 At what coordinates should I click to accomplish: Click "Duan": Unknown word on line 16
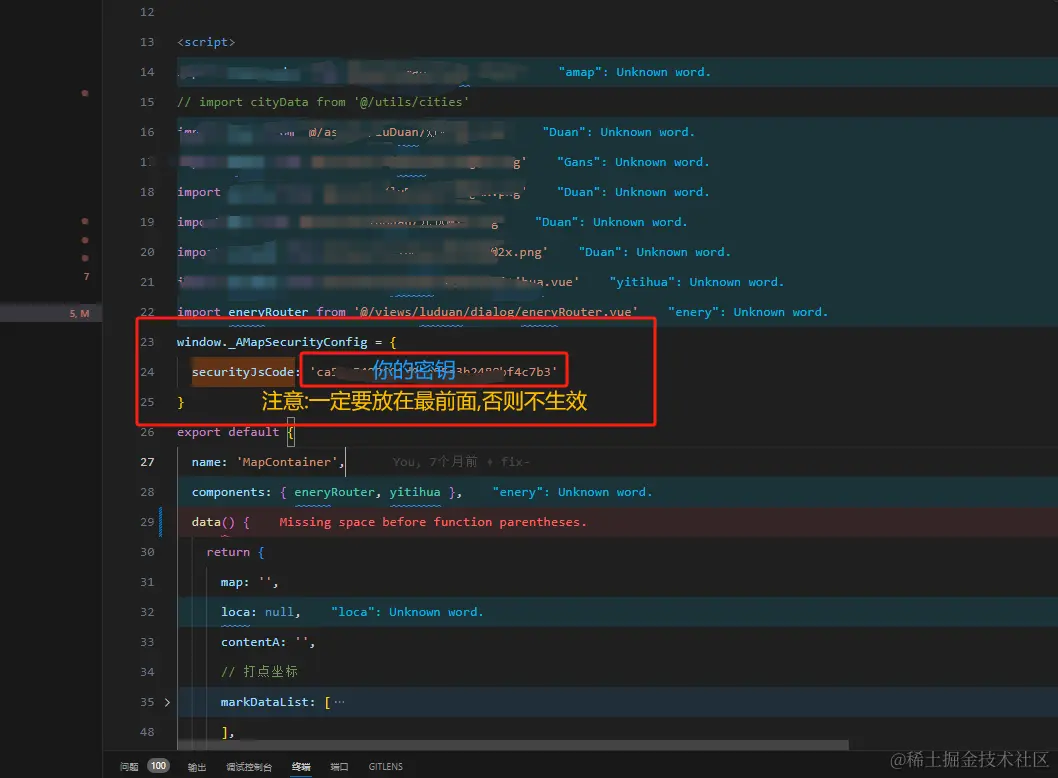coord(618,132)
